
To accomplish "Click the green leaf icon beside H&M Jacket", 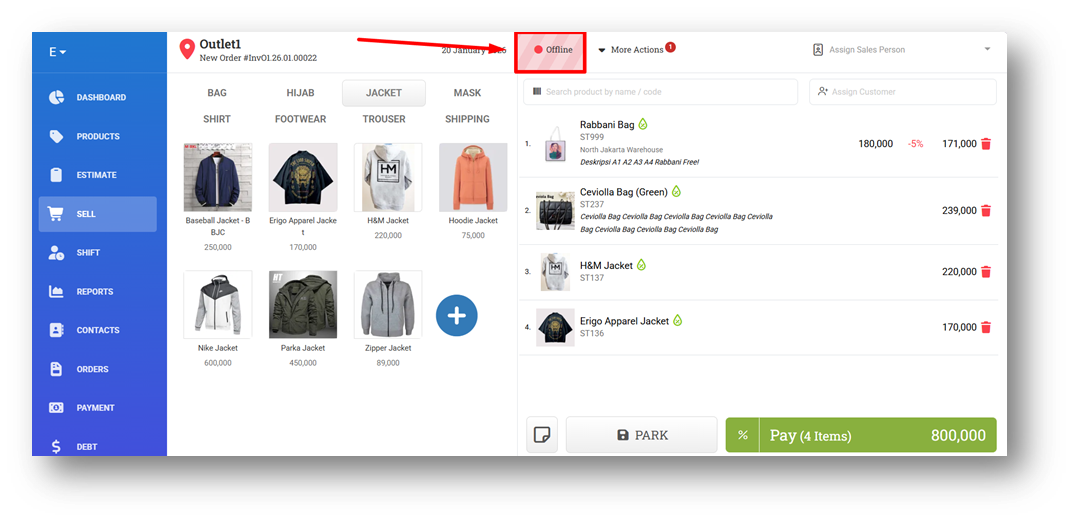I will [641, 265].
